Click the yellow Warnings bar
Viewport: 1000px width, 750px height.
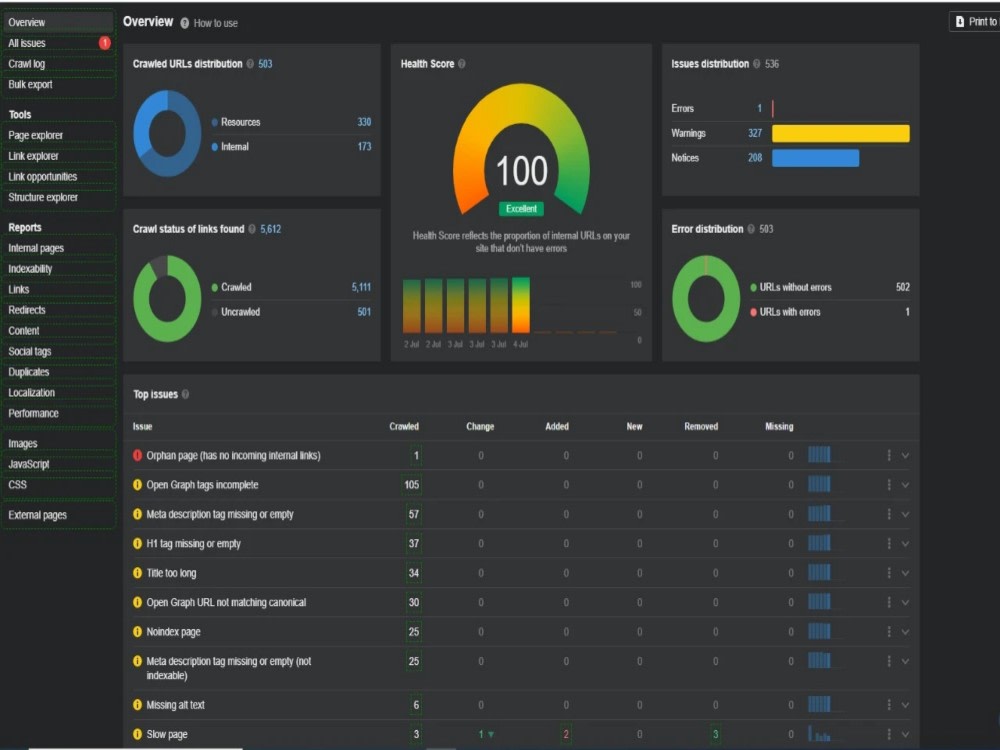pyautogui.click(x=841, y=133)
